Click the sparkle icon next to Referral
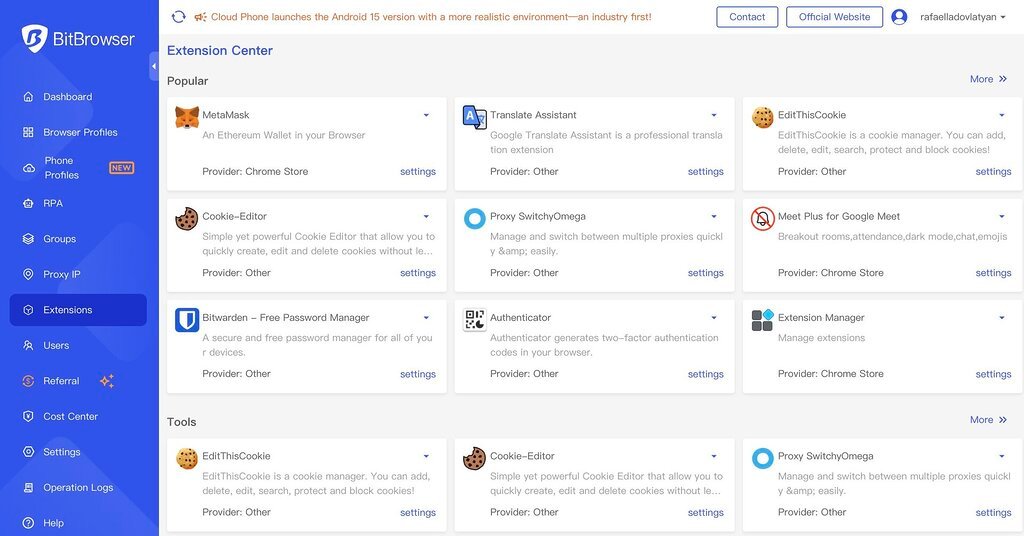1024x536 pixels. click(x=107, y=381)
